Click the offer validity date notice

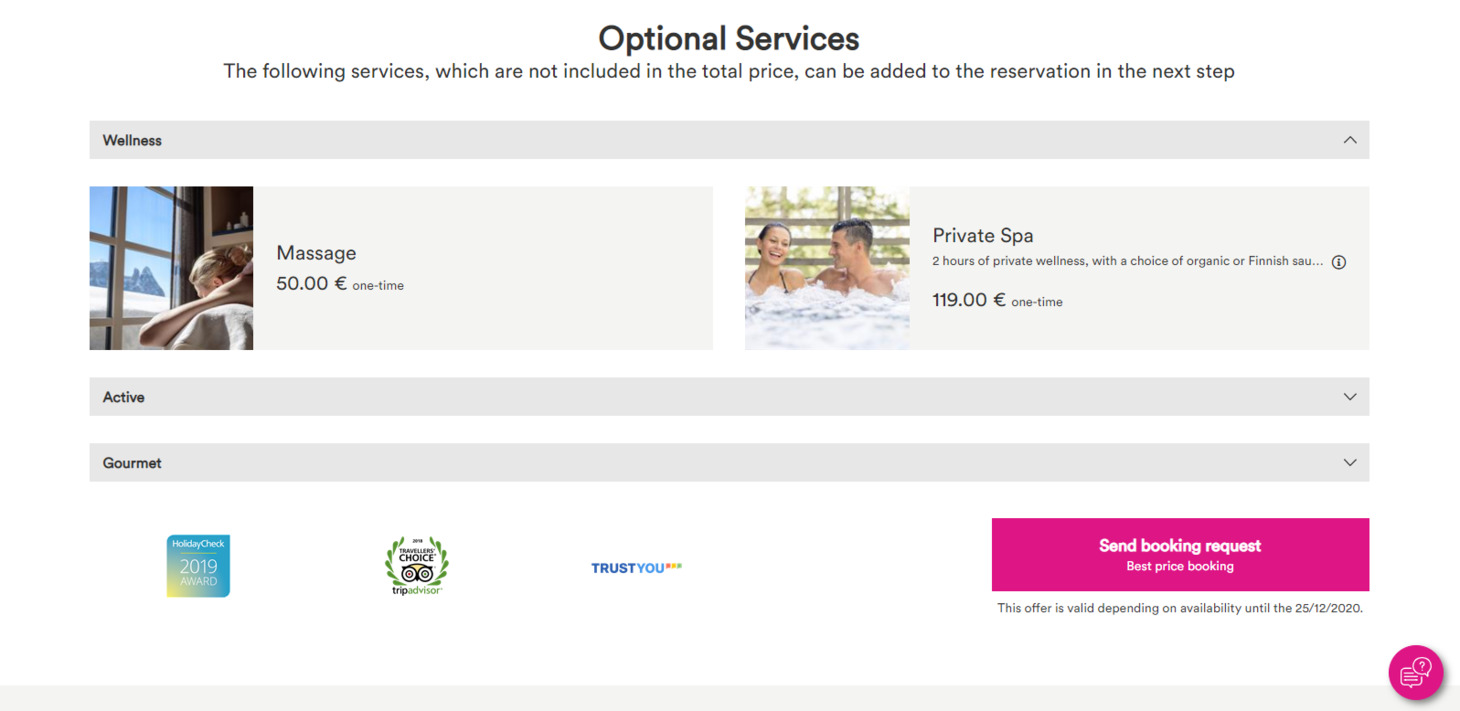click(x=1179, y=608)
